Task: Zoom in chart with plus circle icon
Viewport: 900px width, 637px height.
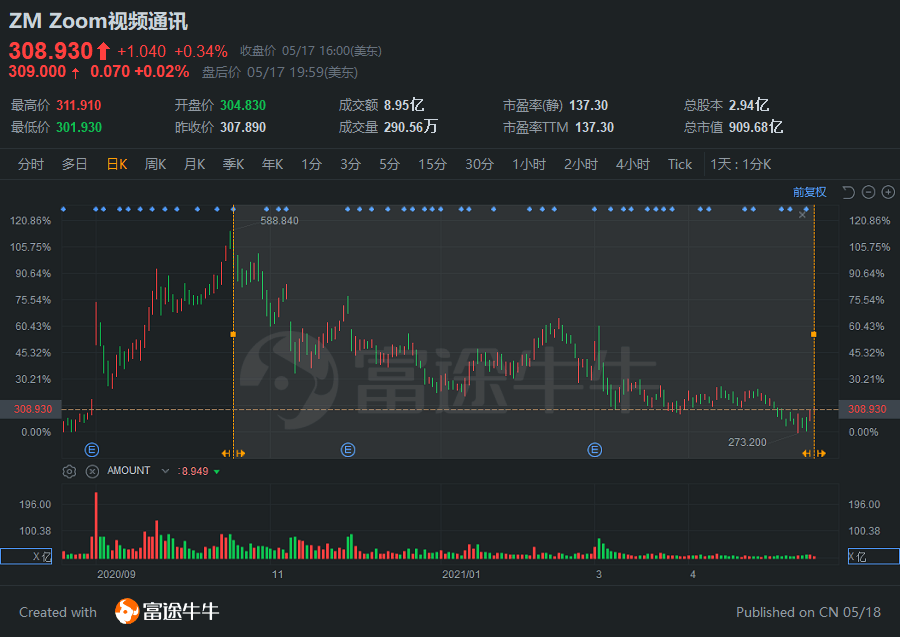Action: (888, 192)
